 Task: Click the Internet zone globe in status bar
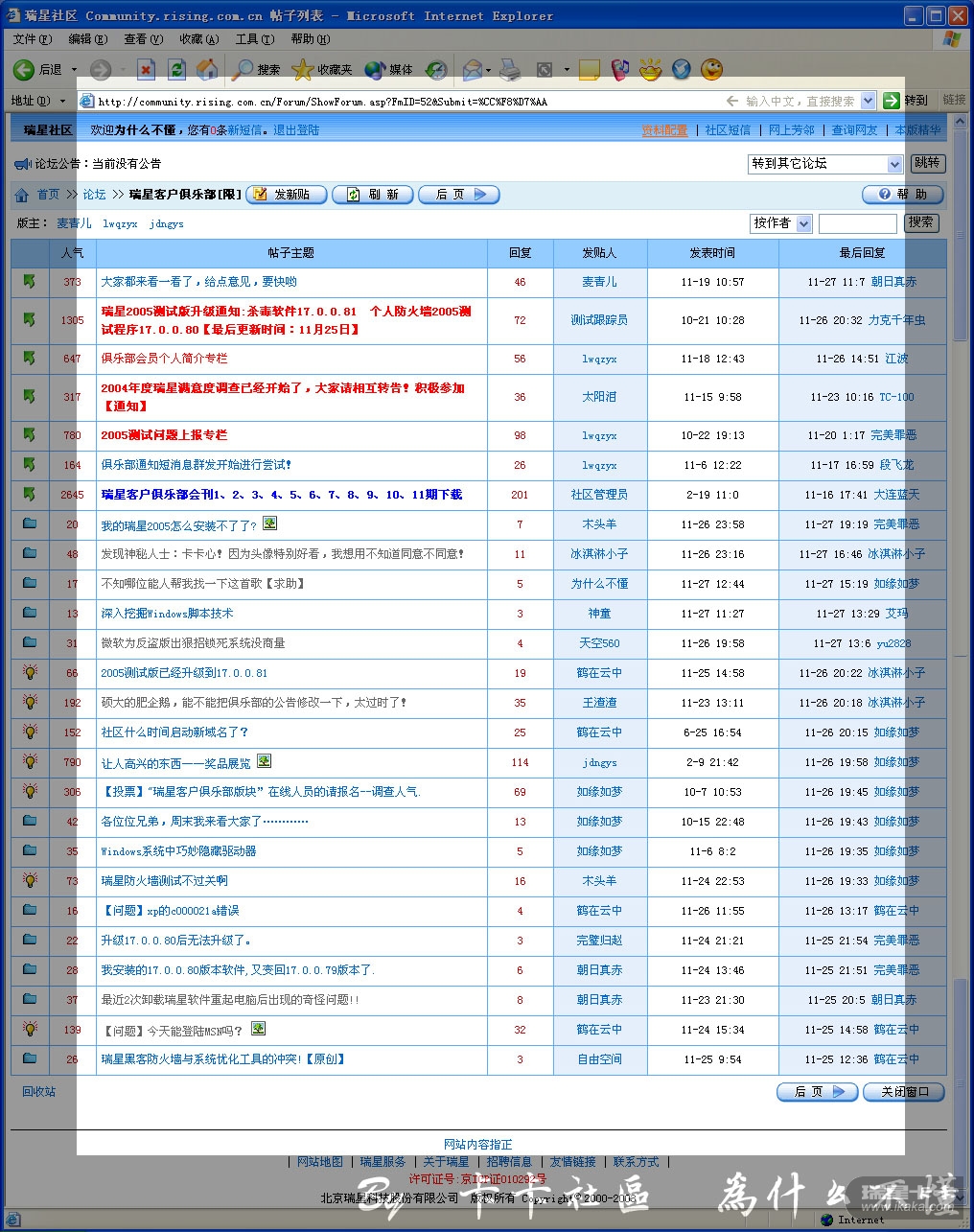pos(827,1219)
